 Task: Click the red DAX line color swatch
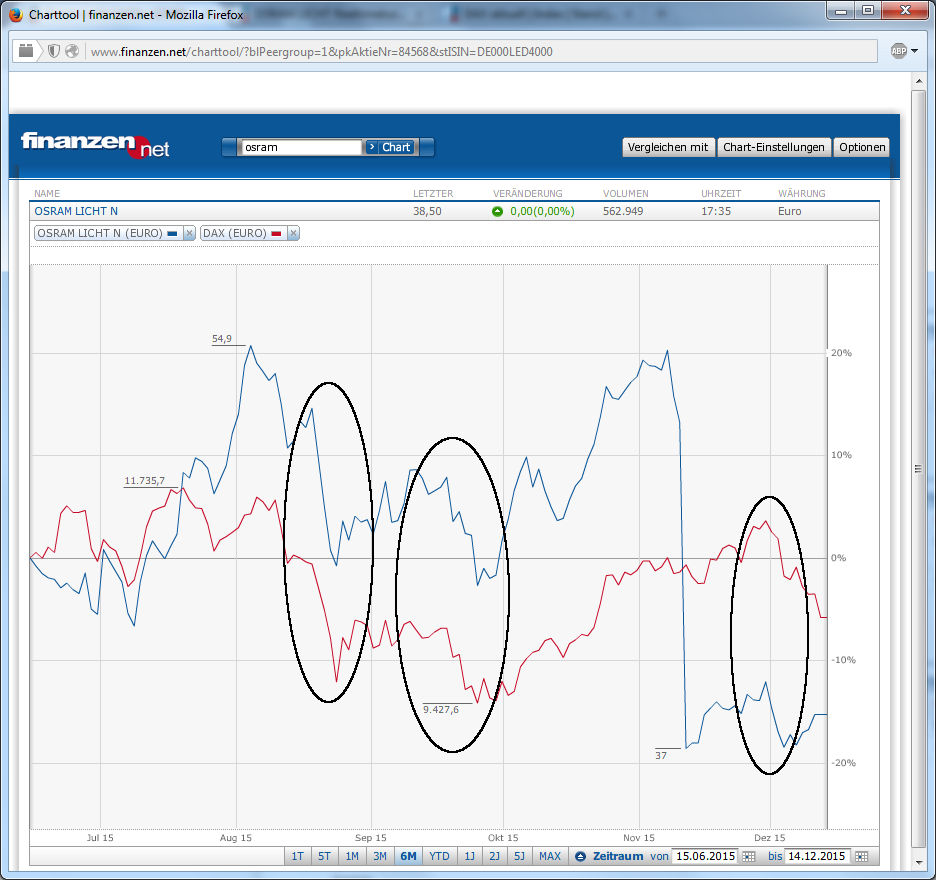point(276,234)
